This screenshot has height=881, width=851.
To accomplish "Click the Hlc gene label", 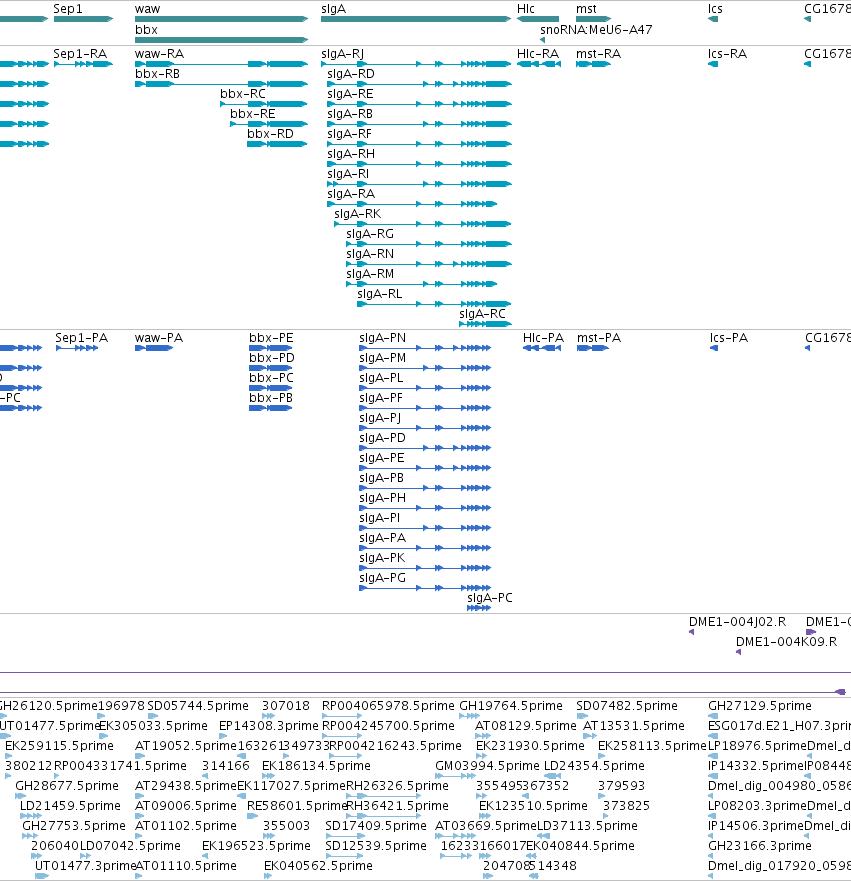I will tap(526, 9).
